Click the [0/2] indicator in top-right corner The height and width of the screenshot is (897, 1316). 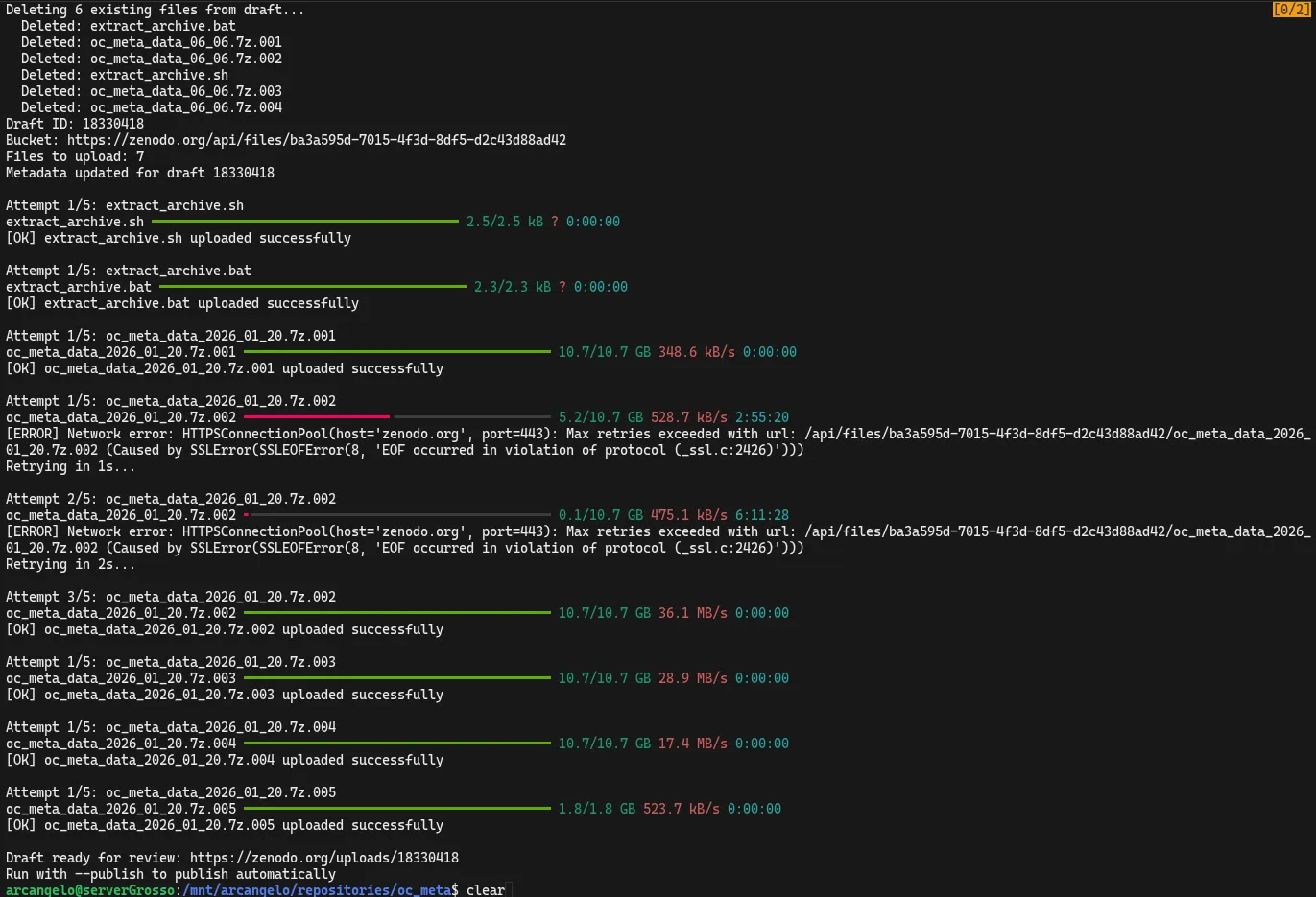click(x=1290, y=10)
